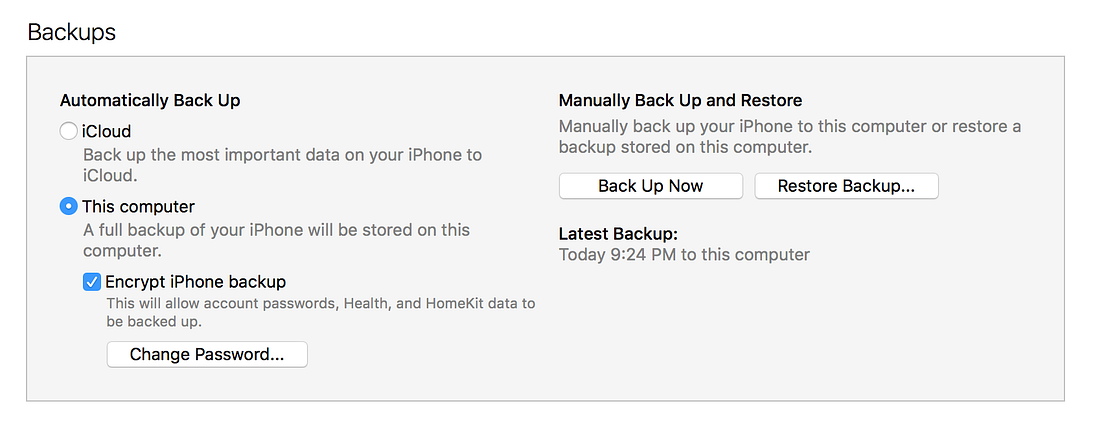Click the Backups section heading
The image size is (1104, 421).
[71, 32]
